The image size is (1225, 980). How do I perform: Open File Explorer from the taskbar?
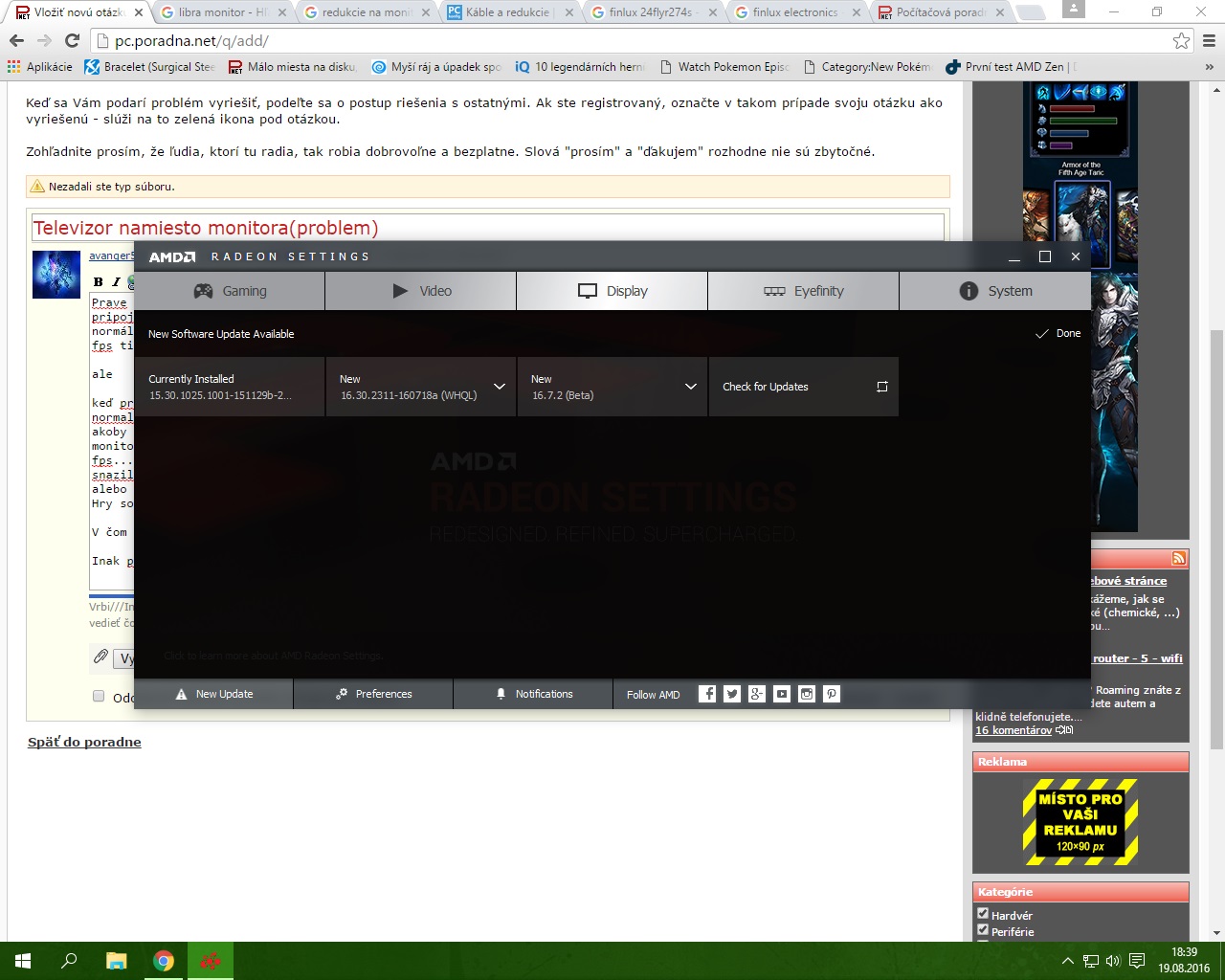[x=116, y=961]
